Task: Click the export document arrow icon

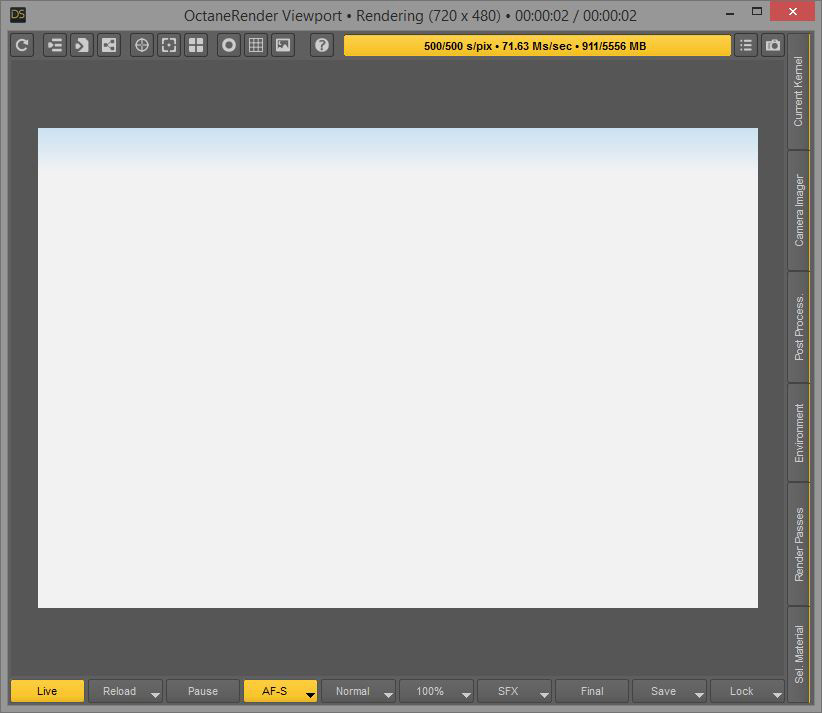Action: click(x=82, y=45)
